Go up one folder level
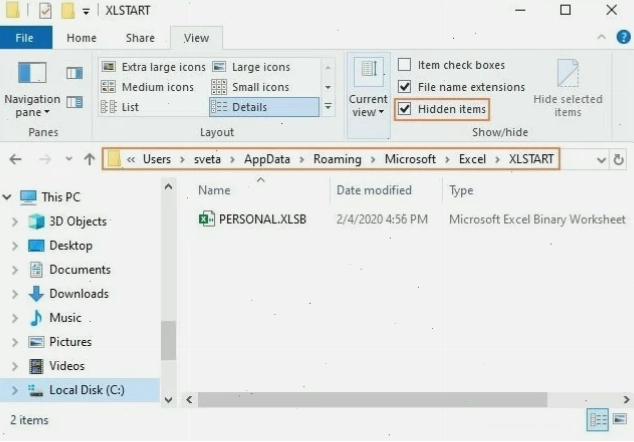This screenshot has width=634, height=442. point(89,159)
